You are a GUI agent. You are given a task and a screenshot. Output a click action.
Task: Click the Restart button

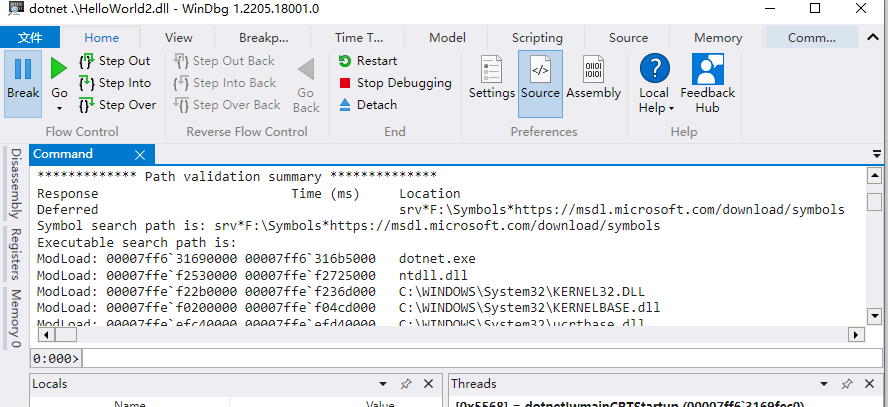pos(368,61)
